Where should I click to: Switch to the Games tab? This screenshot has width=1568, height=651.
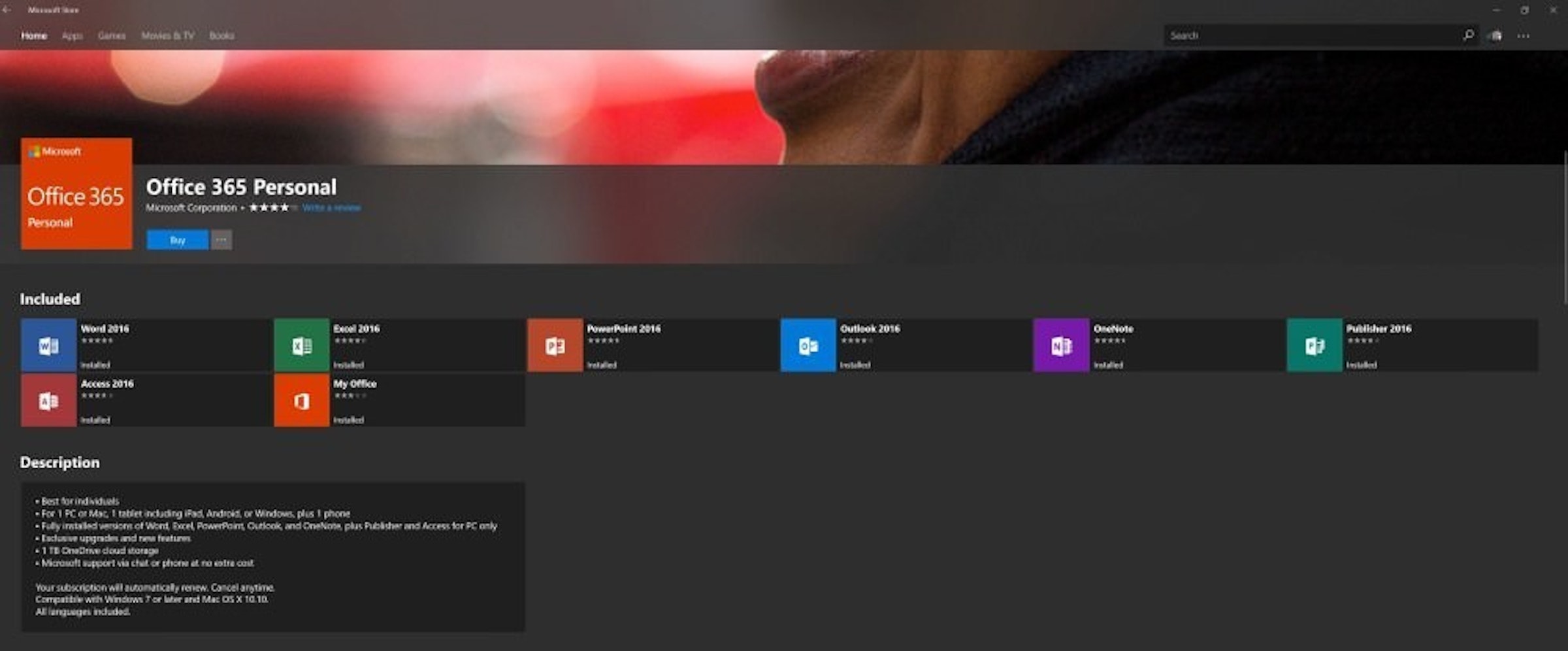112,36
